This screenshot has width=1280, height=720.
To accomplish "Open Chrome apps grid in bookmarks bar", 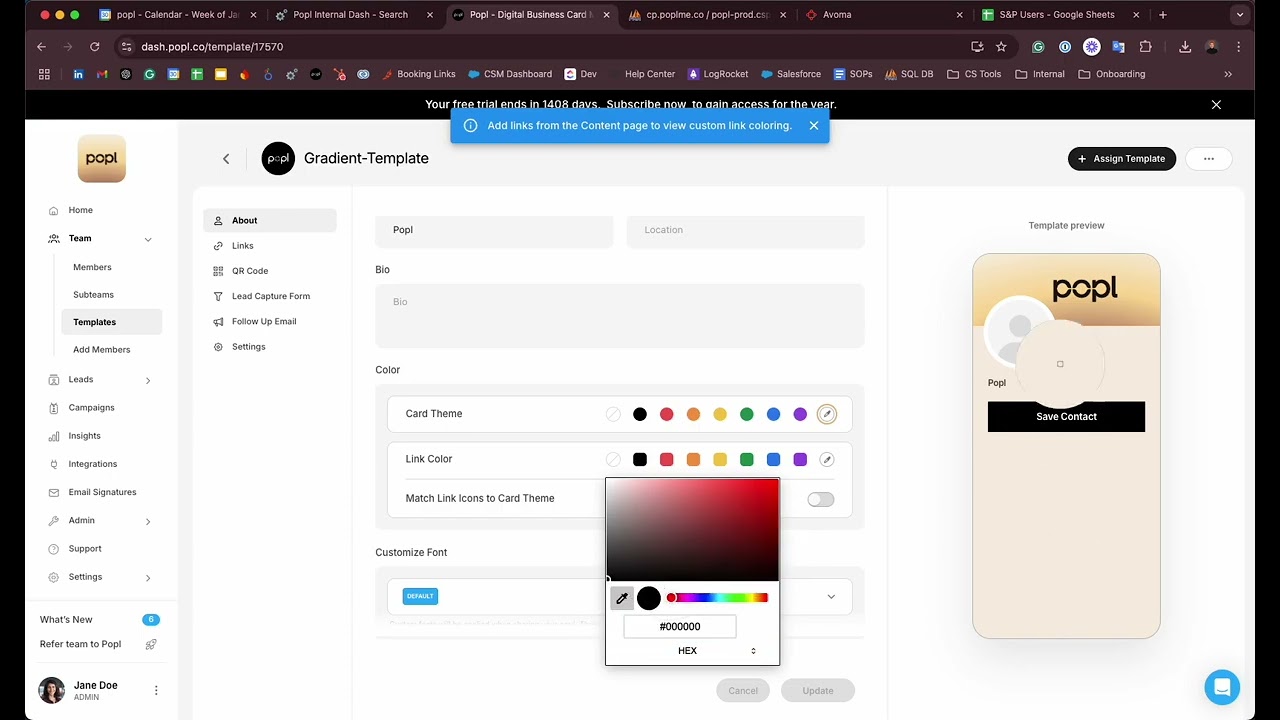I will click(44, 74).
